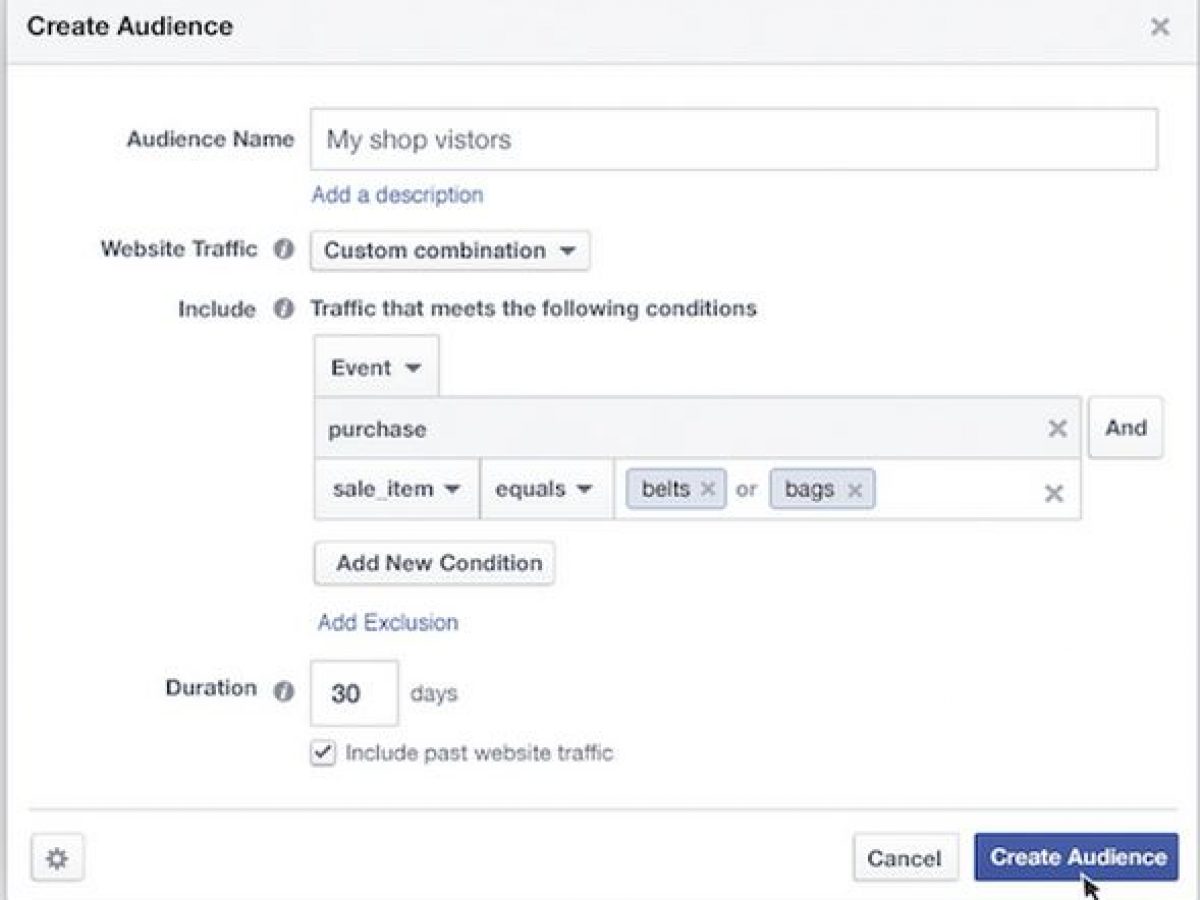Click the Add Exclusion link
The image size is (1200, 900).
[x=388, y=622]
